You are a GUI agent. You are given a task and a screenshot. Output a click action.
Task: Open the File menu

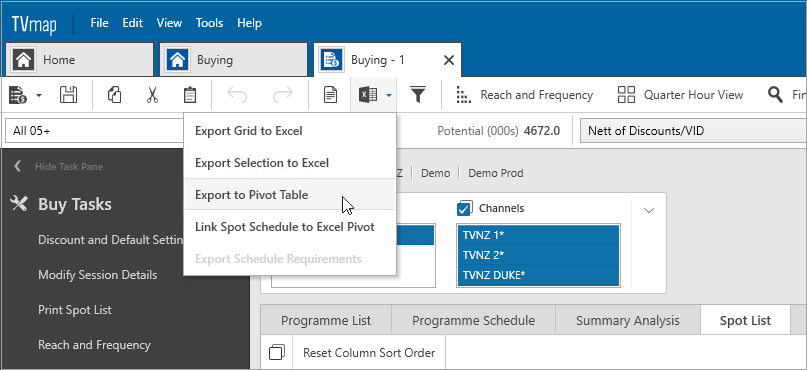tap(99, 23)
